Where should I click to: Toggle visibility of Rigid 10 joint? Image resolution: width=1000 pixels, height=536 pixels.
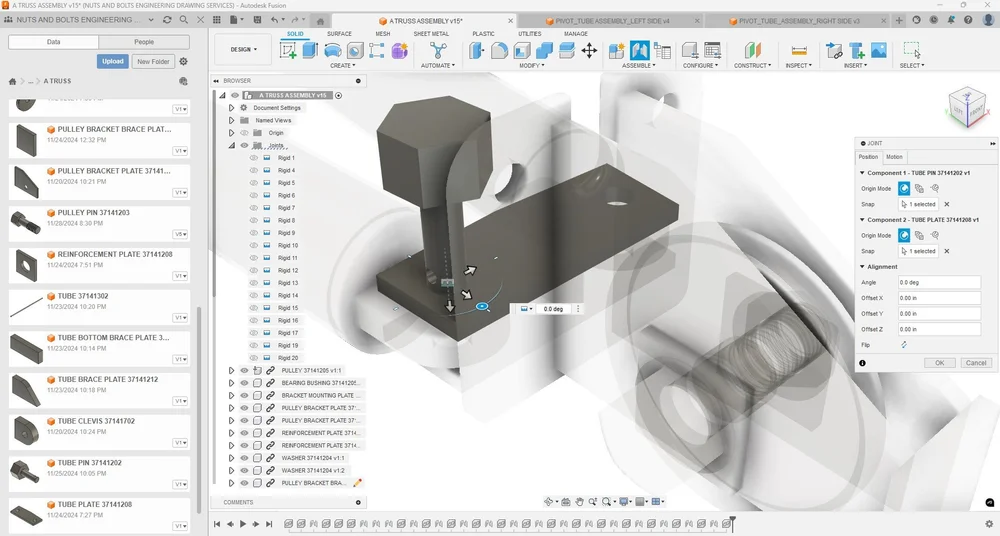click(x=254, y=245)
